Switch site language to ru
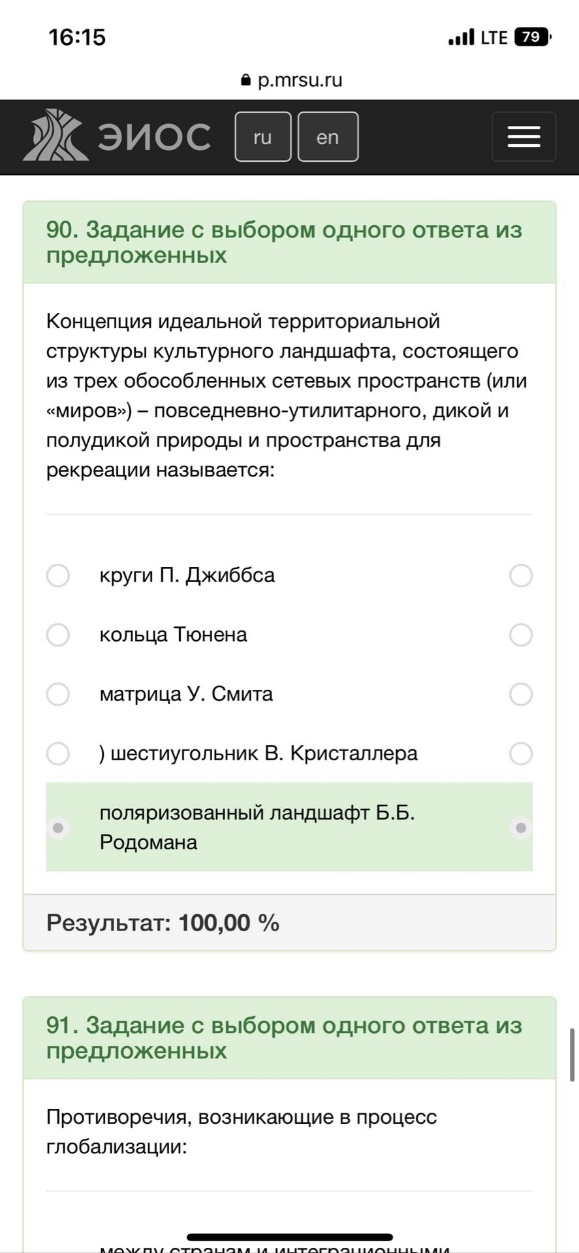Viewport: 579px width, 1253px height. [x=263, y=137]
